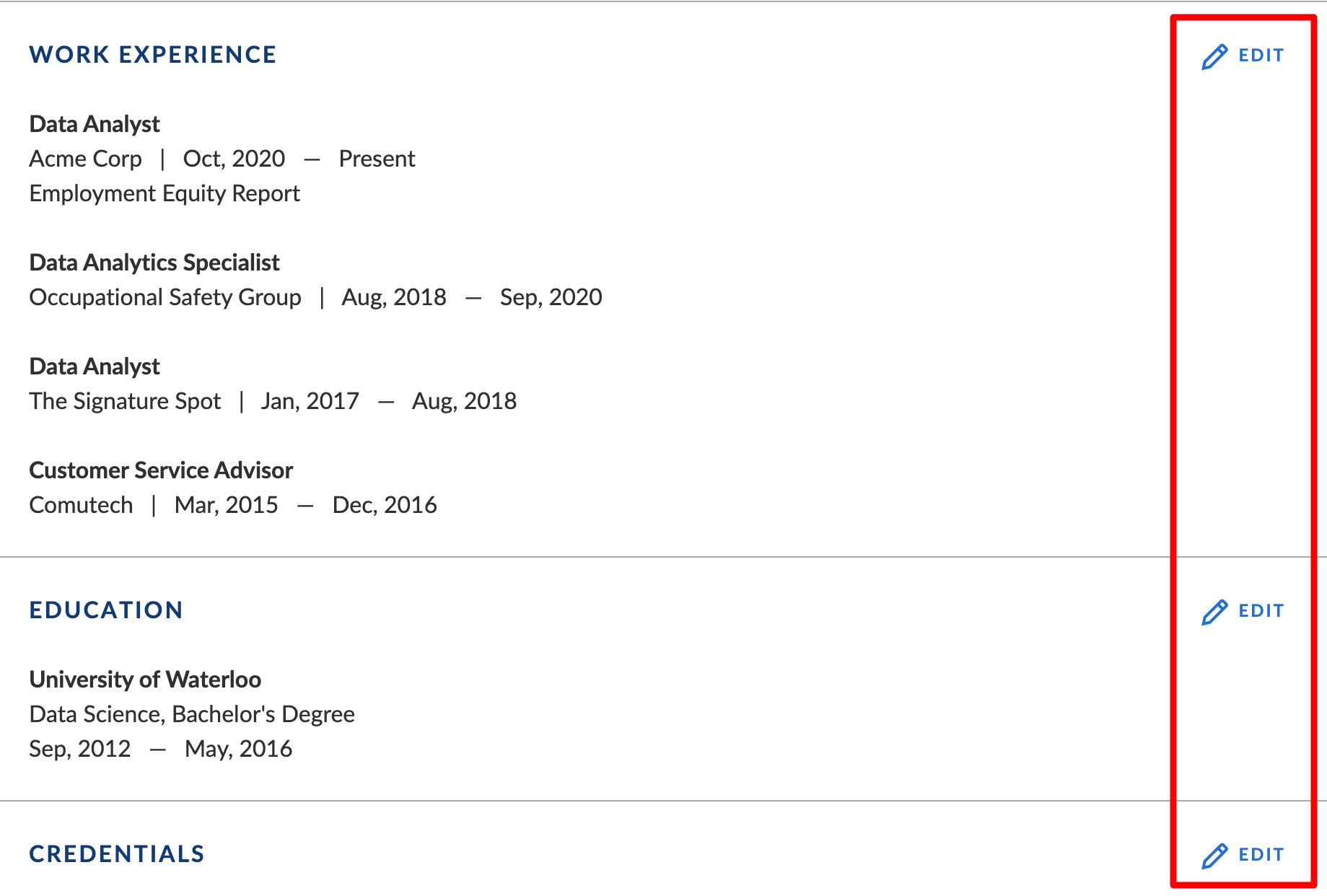Click the pencil icon for Work Experience
Viewport: 1327px width, 896px height.
coord(1214,56)
